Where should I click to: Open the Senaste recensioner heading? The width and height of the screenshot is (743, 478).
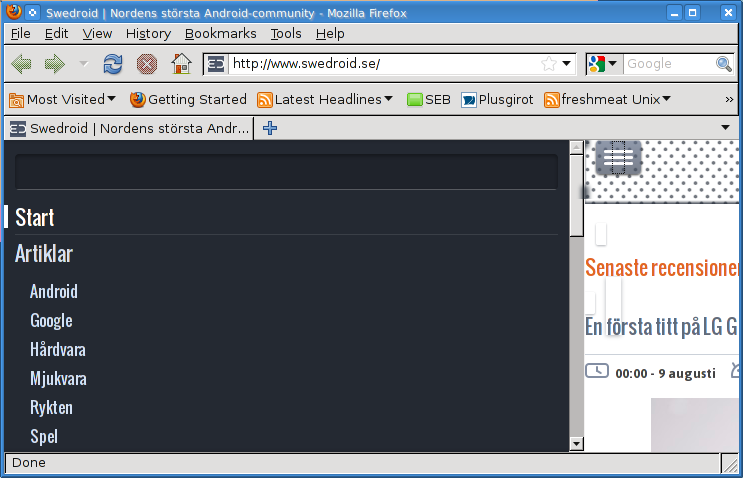pyautogui.click(x=661, y=268)
